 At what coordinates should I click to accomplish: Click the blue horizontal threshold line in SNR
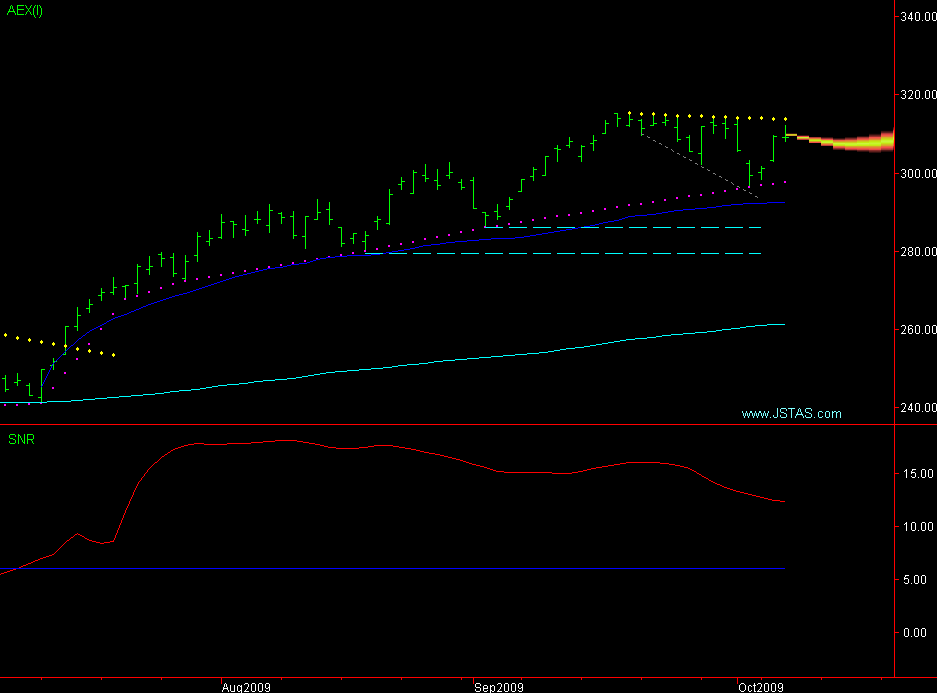click(400, 569)
